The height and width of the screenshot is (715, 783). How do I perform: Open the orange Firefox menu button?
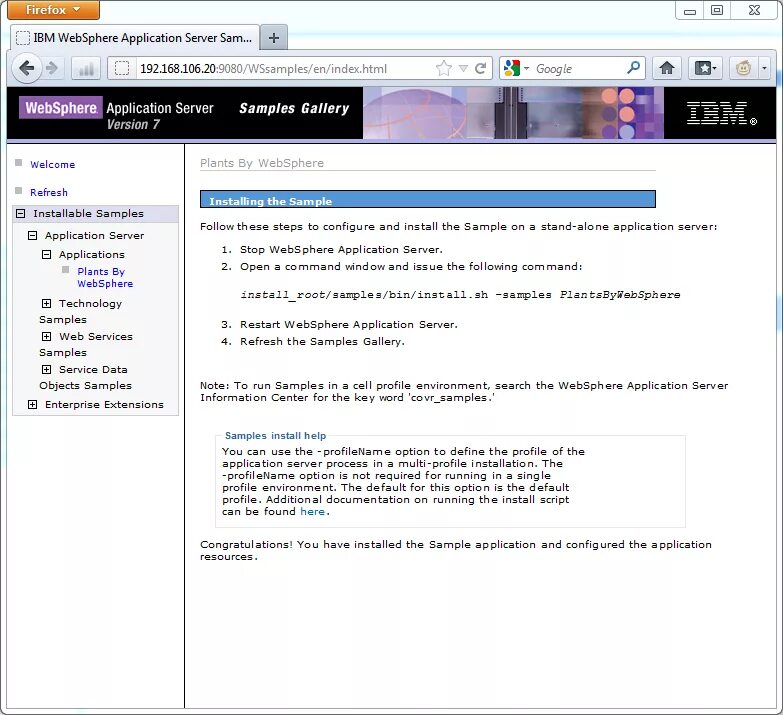[x=53, y=10]
